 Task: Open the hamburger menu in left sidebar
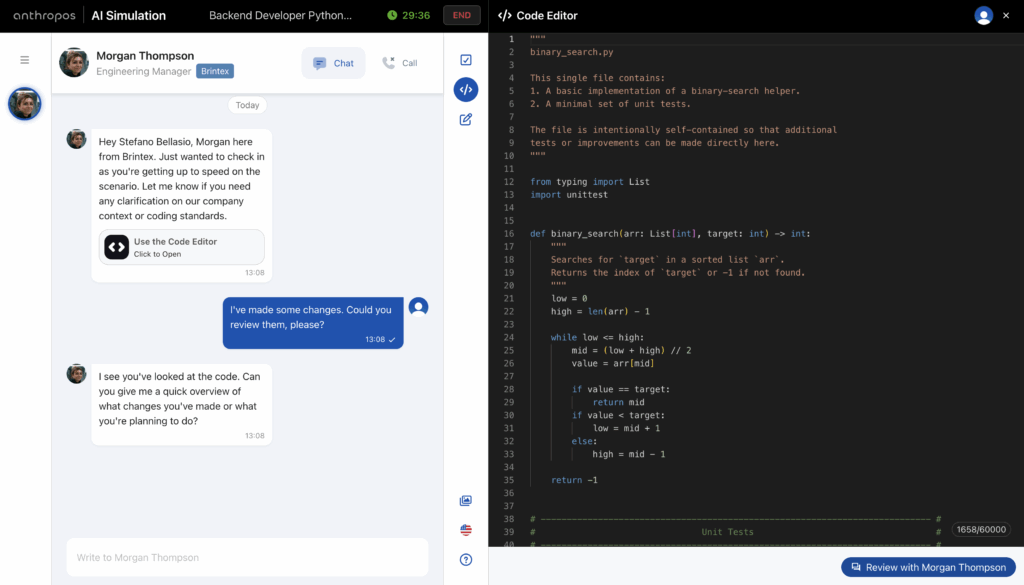click(25, 60)
